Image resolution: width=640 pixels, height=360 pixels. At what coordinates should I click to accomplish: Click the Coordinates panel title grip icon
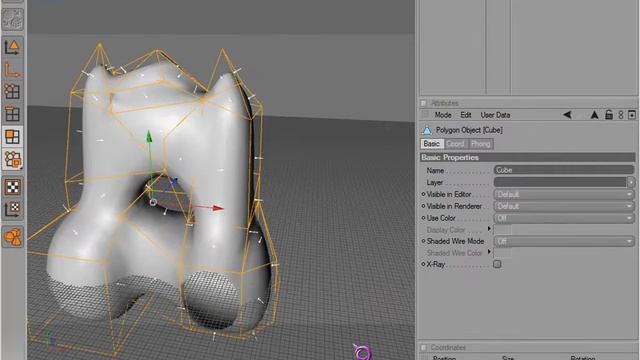coord(424,347)
